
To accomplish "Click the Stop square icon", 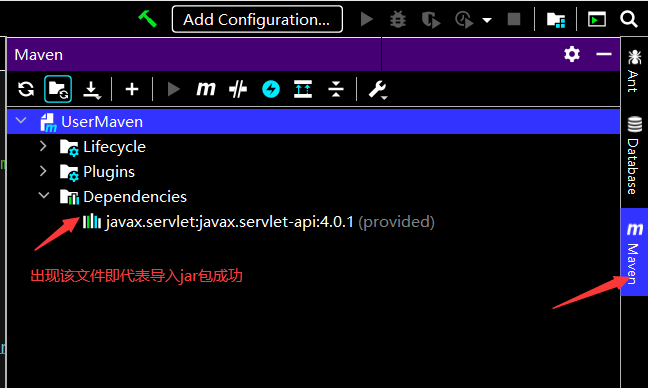I will click(x=514, y=19).
